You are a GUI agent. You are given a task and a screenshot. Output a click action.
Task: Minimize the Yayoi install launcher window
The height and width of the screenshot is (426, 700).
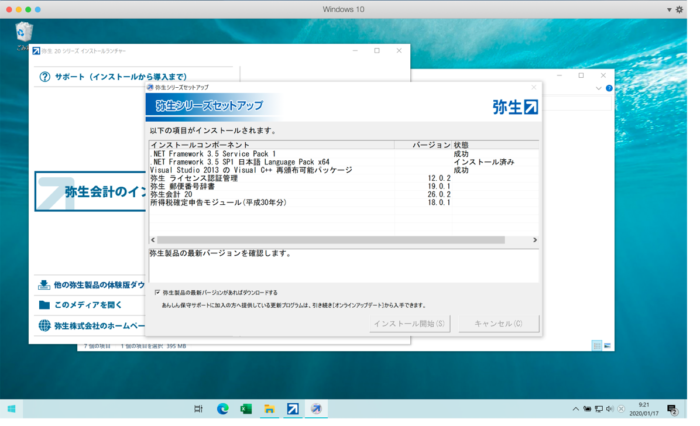pyautogui.click(x=355, y=51)
